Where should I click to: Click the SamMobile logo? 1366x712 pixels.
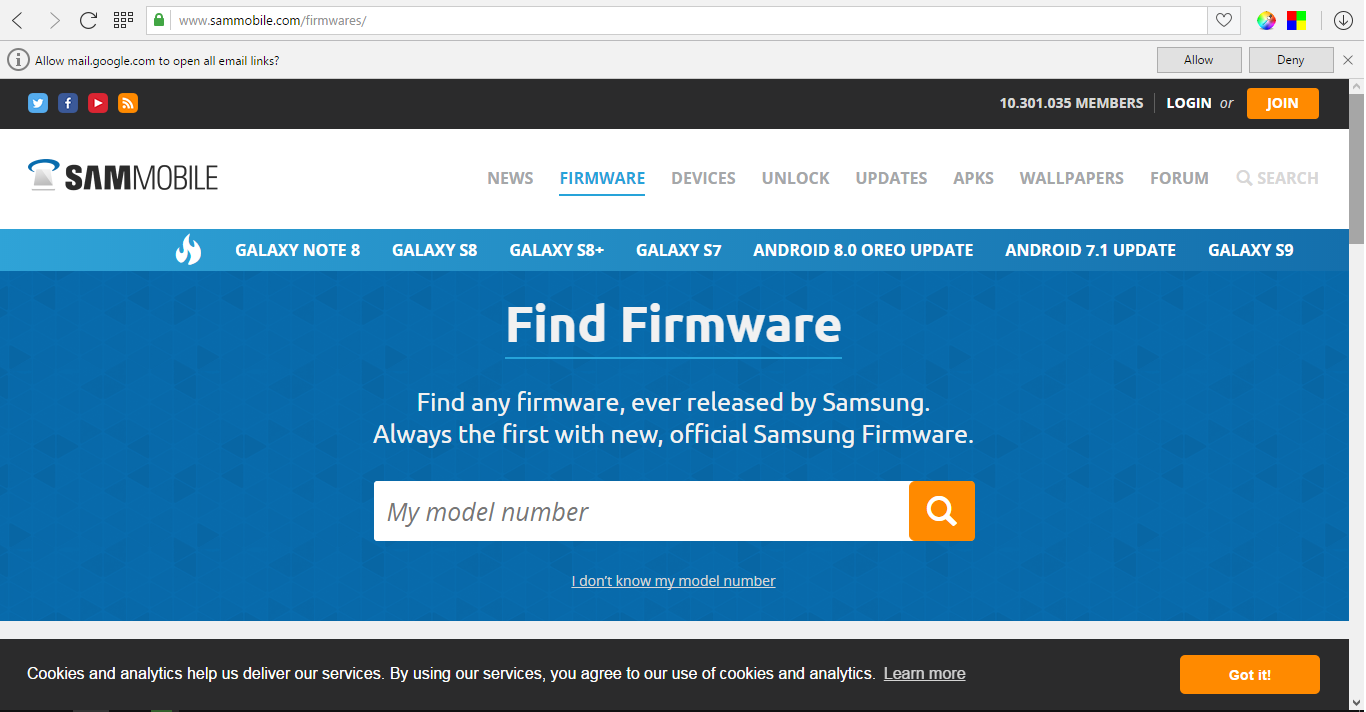coord(123,177)
